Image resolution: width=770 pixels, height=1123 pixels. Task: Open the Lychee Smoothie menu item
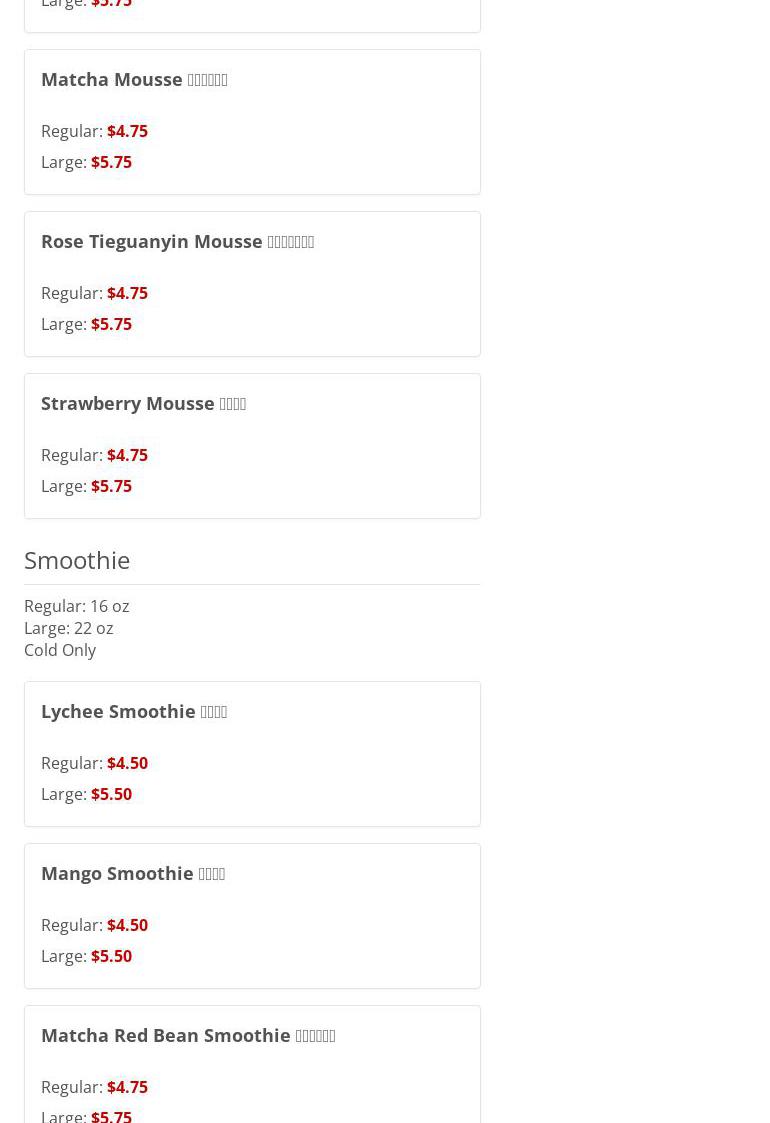coord(134,711)
